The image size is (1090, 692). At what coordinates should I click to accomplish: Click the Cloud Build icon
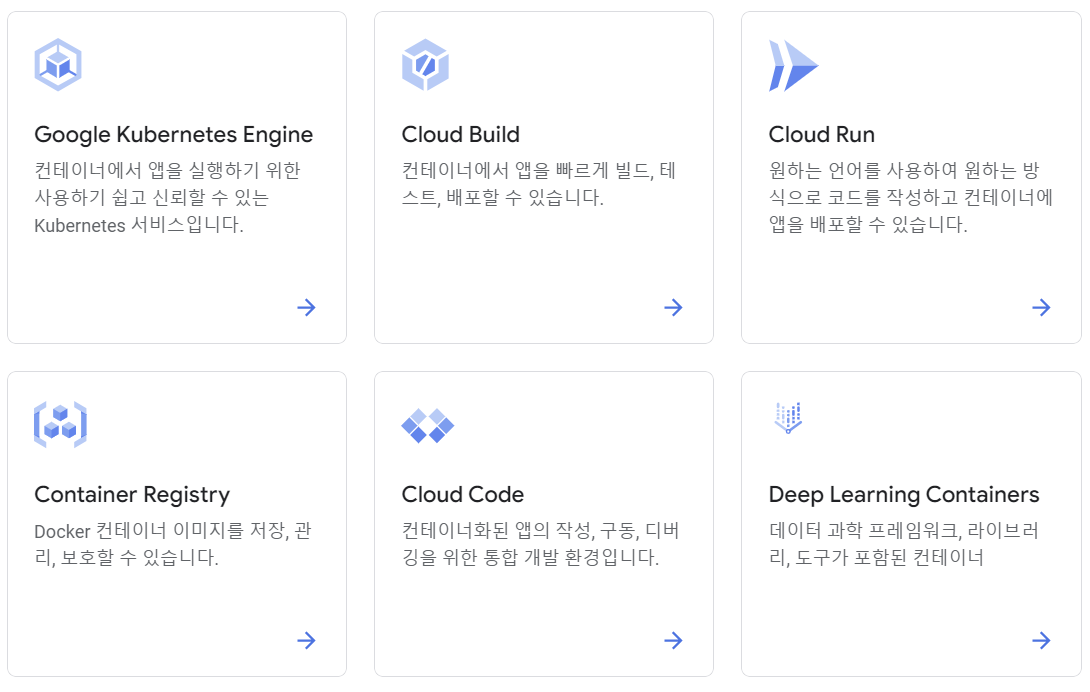[425, 65]
